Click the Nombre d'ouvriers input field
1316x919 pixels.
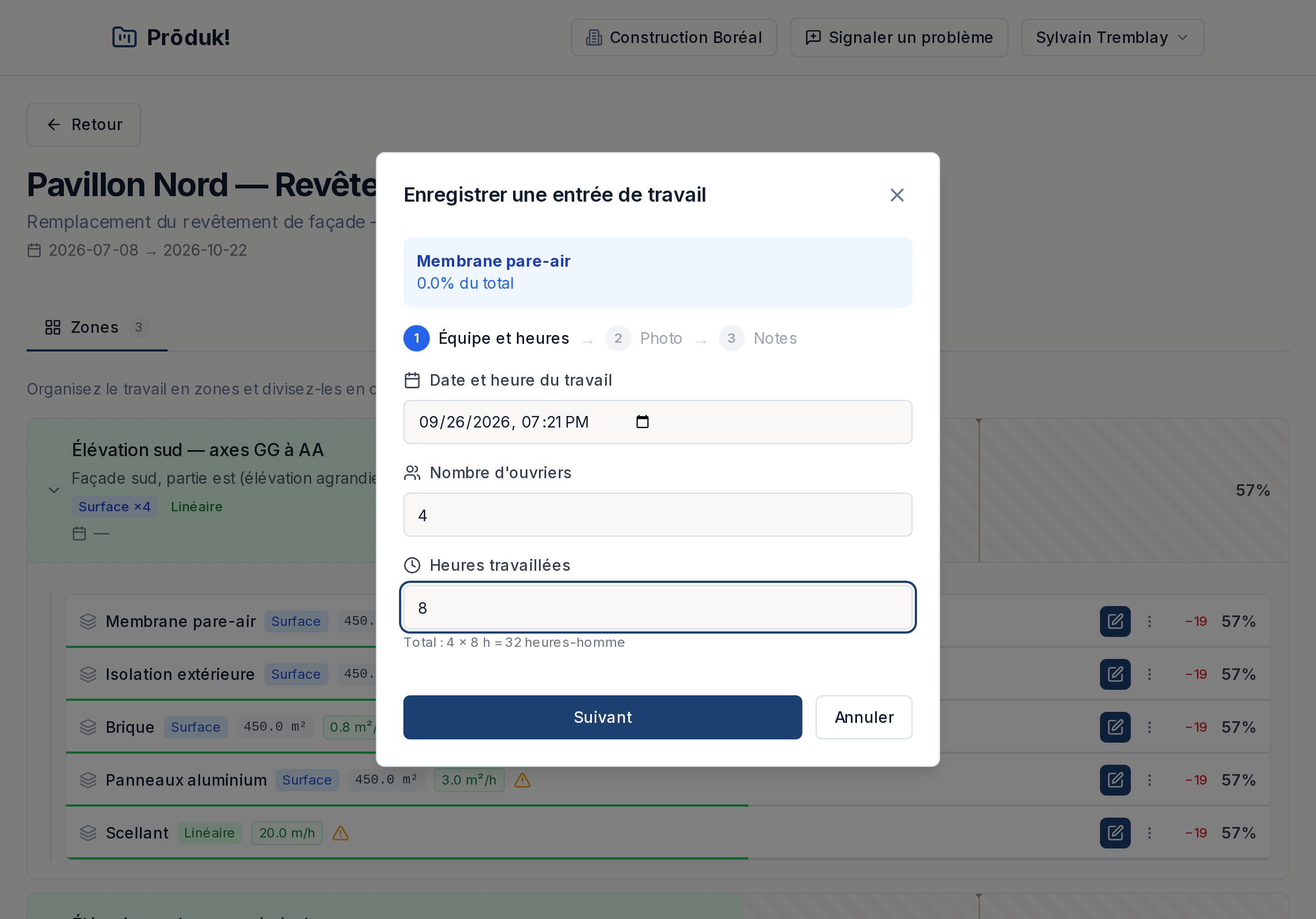[x=657, y=515]
